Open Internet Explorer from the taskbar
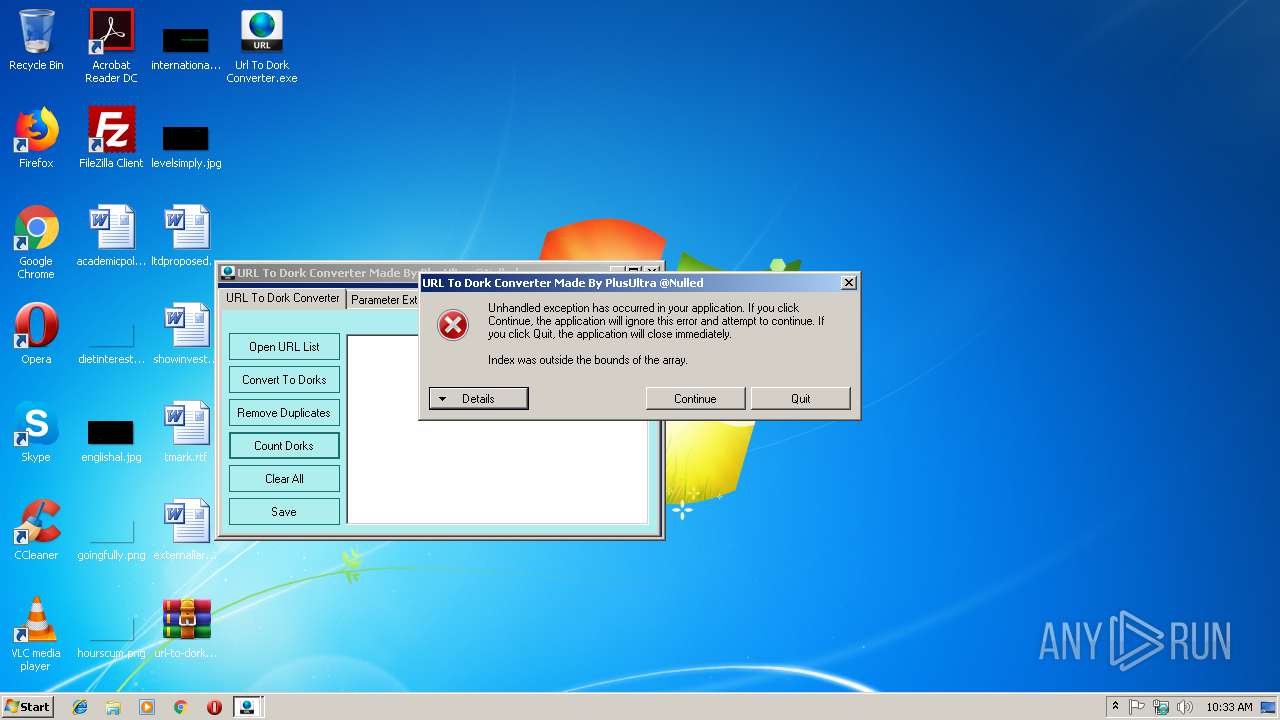The width and height of the screenshot is (1280, 720). [80, 707]
